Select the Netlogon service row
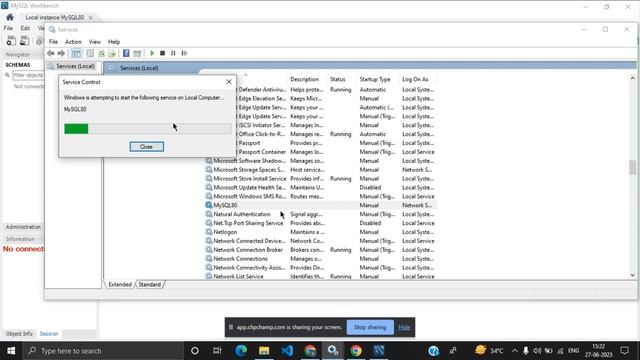640x360 pixels. [320, 232]
